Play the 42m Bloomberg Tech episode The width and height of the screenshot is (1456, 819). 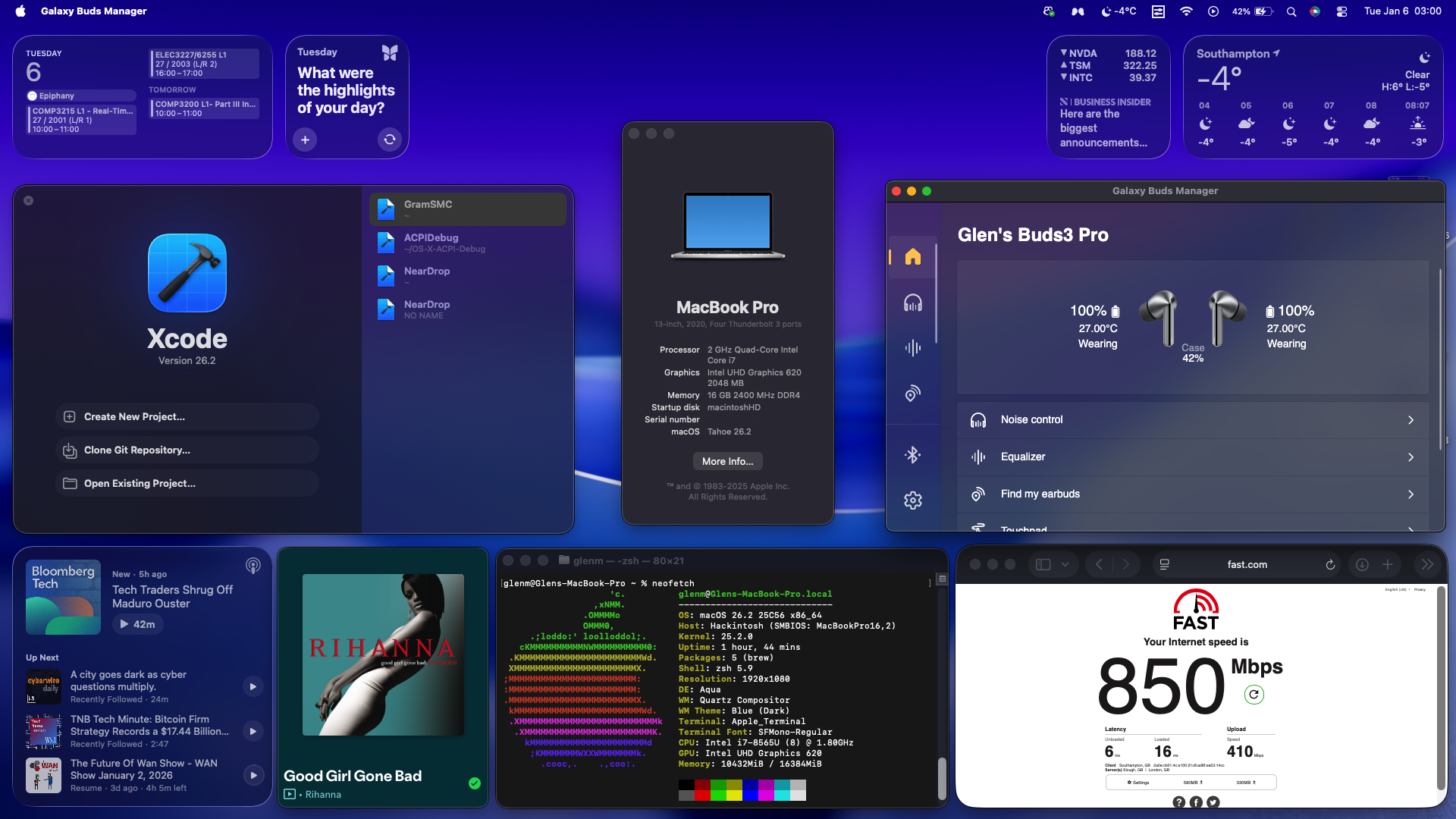[138, 624]
